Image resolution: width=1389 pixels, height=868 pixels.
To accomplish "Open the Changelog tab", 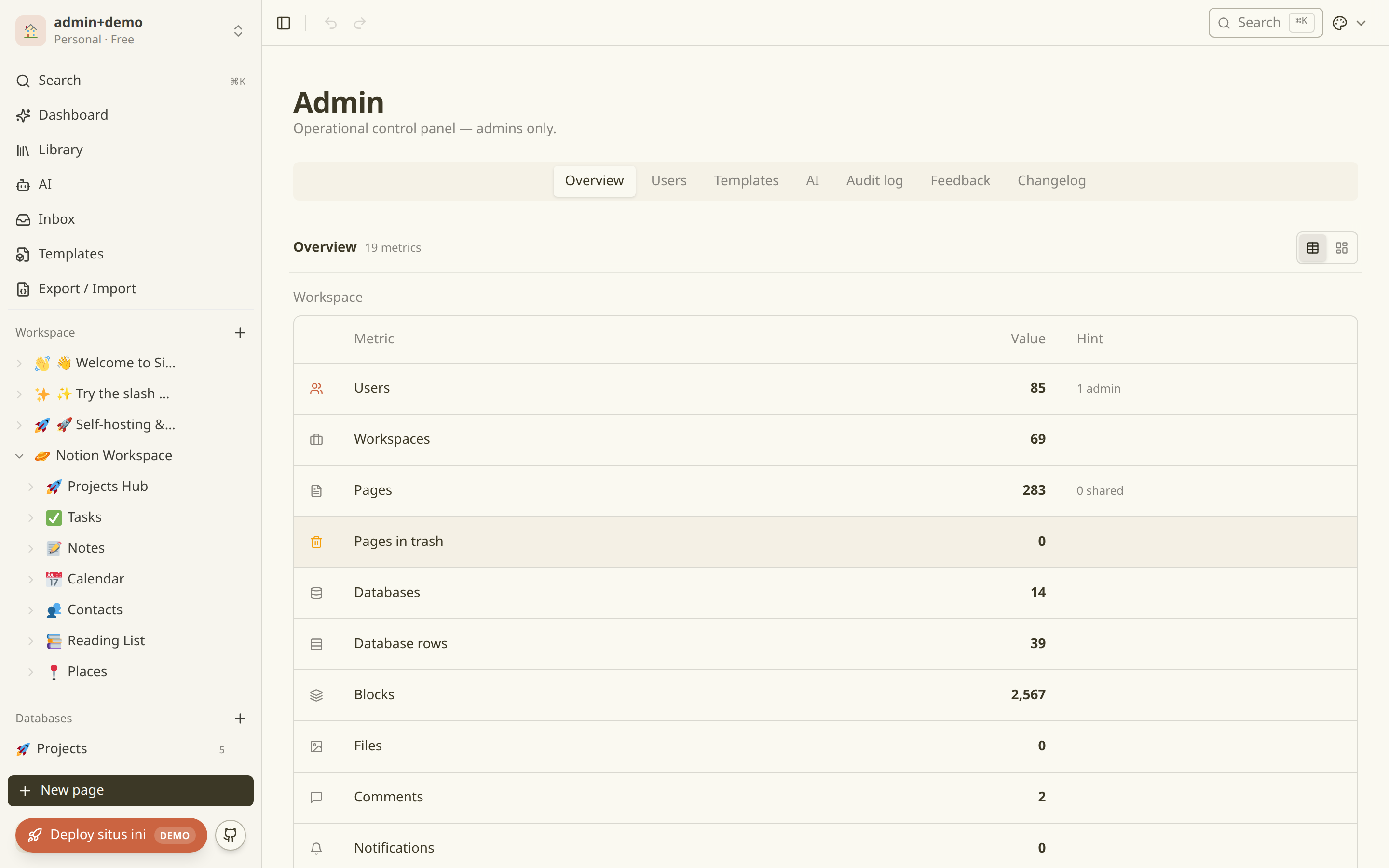I will coord(1051,181).
